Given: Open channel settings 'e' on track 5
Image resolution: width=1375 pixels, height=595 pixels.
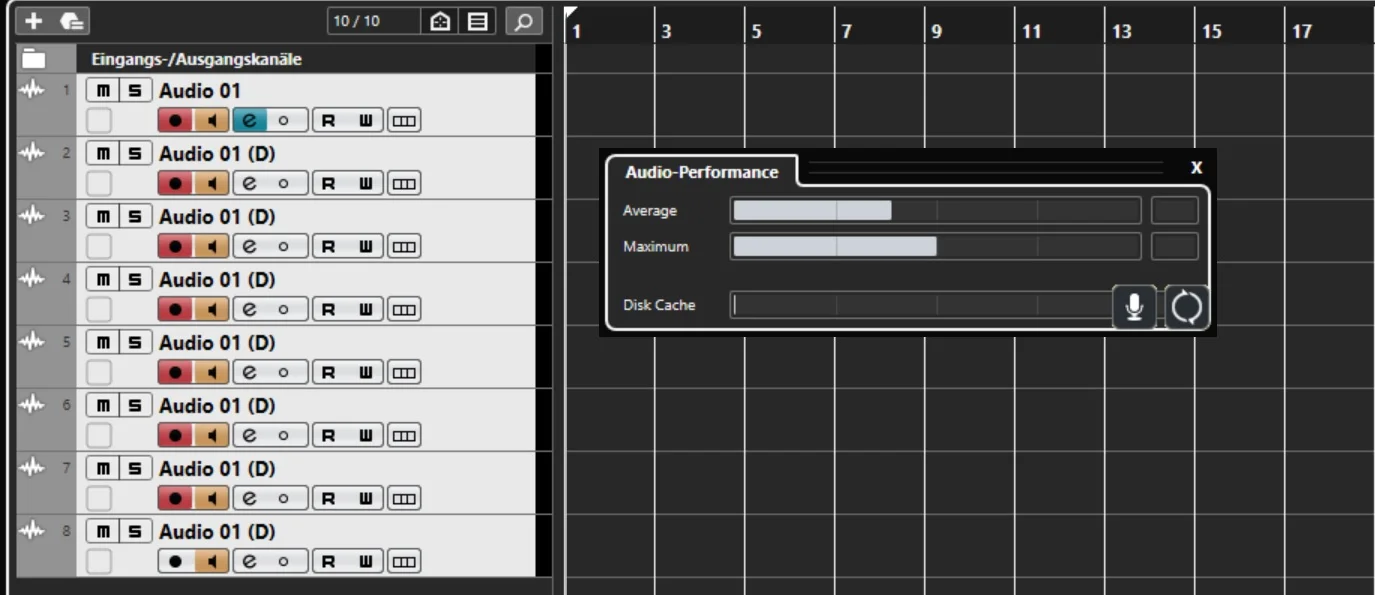Looking at the screenshot, I should click(250, 372).
